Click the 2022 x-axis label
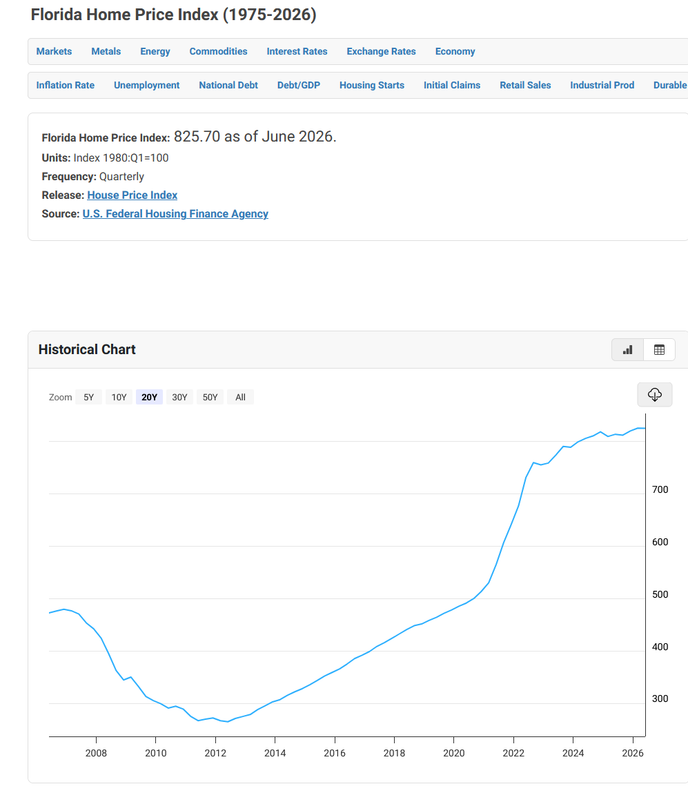Viewport: 688px width, 800px height. pos(513,753)
